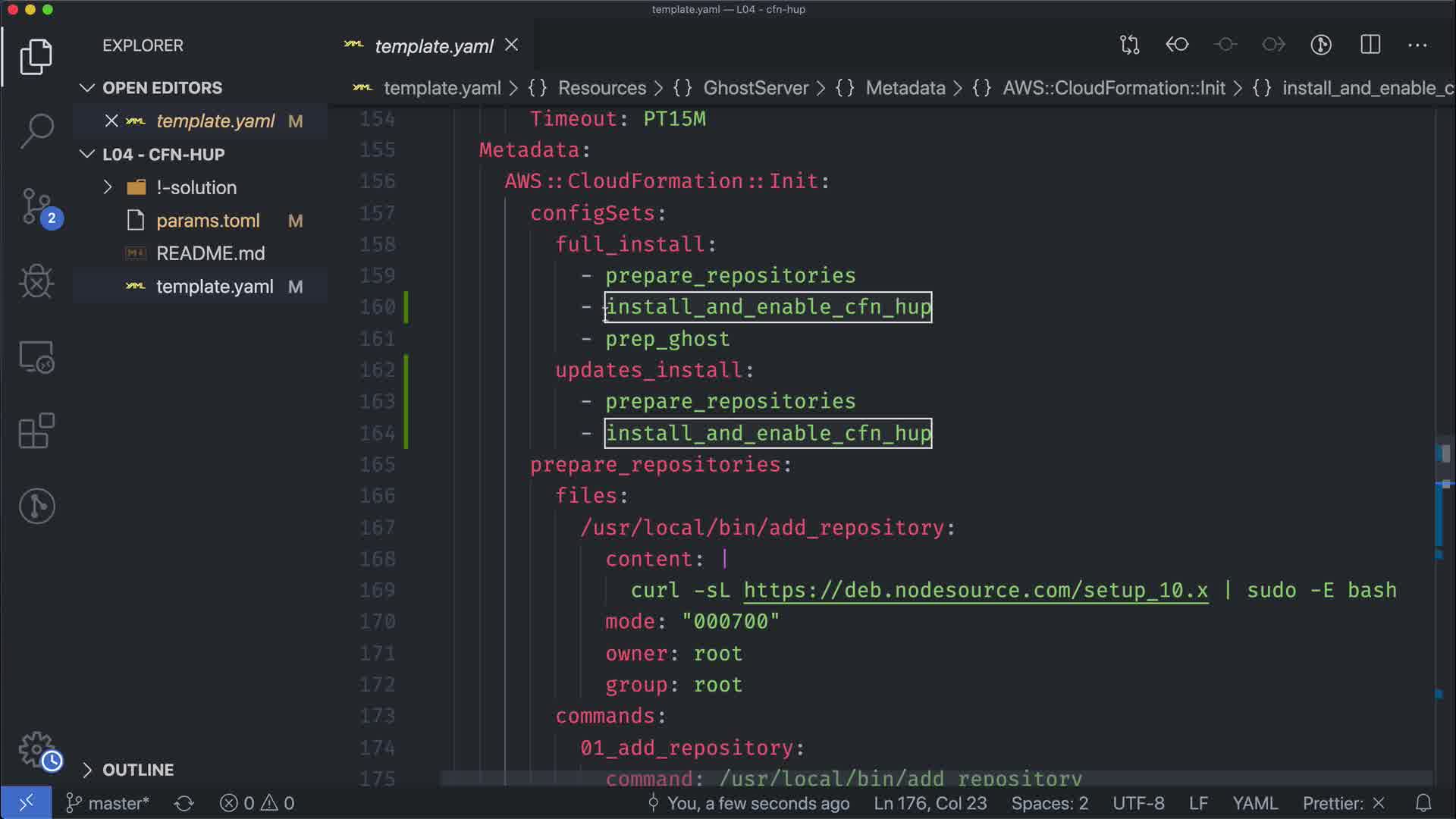This screenshot has width=1456, height=819.
Task: Open the Manage settings gear
Action: [x=36, y=749]
